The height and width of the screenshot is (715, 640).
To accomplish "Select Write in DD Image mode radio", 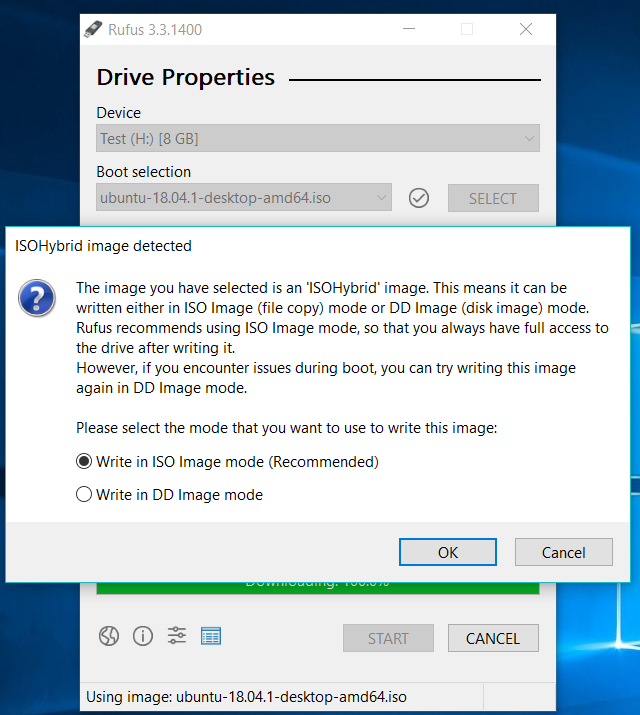I will click(x=84, y=494).
